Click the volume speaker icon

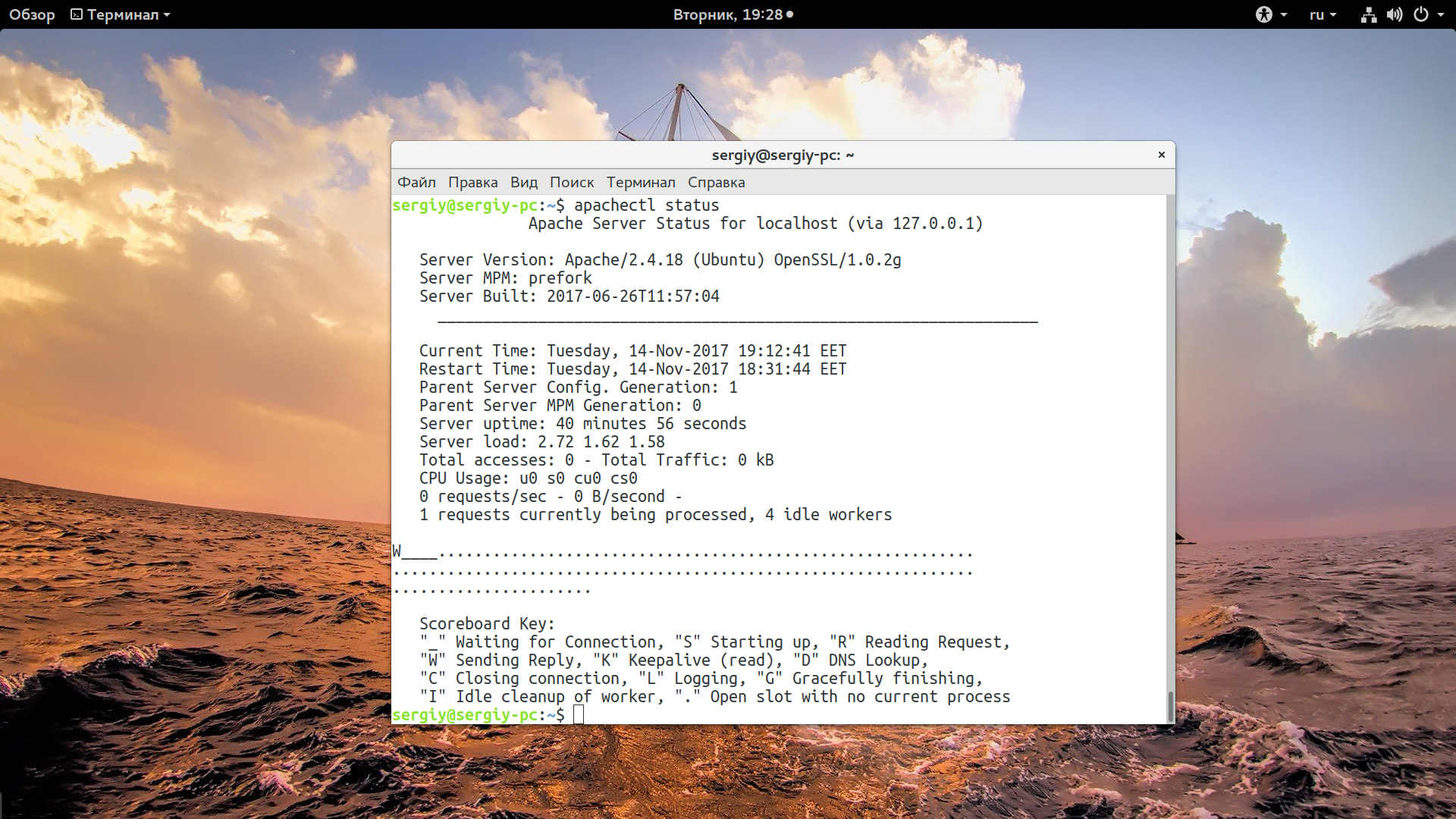coord(1394,14)
